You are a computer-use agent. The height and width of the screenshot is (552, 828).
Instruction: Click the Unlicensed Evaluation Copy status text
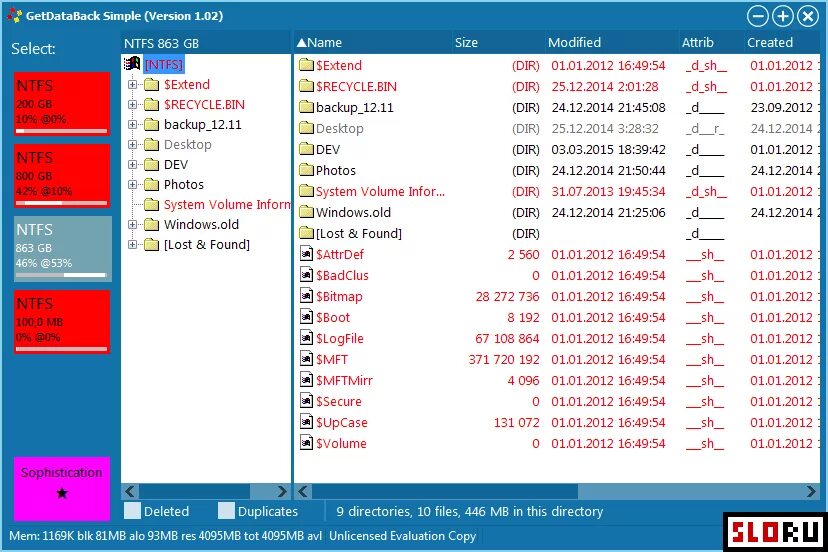tap(402, 536)
